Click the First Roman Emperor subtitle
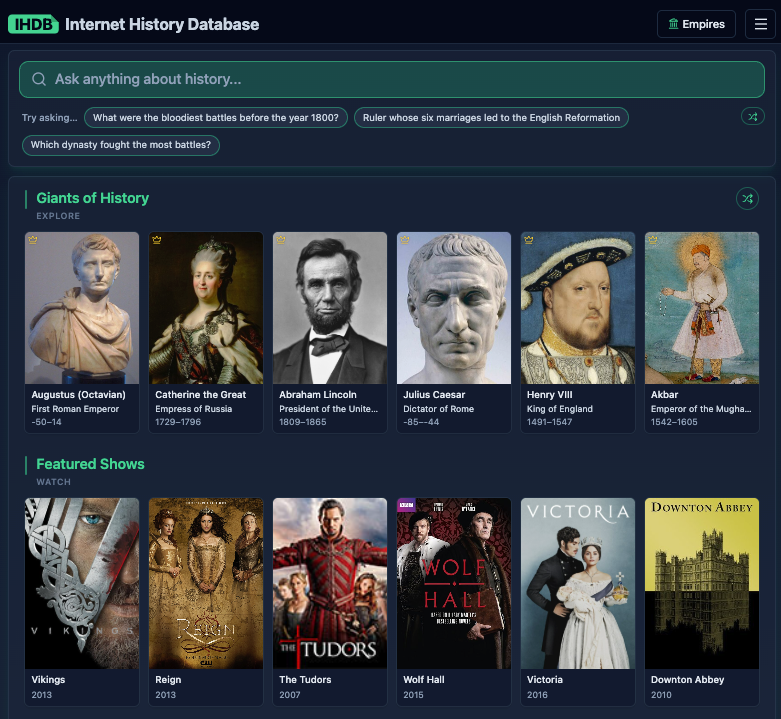 coord(75,409)
